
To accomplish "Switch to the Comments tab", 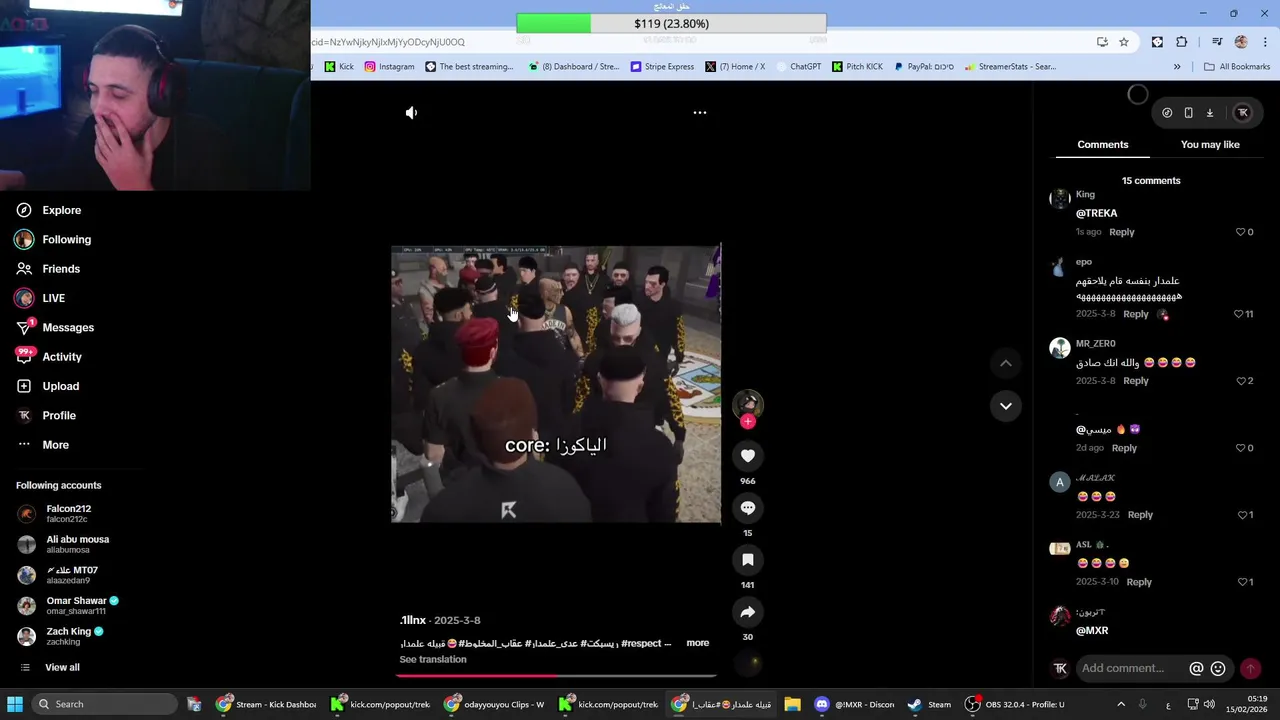I will click(1102, 145).
